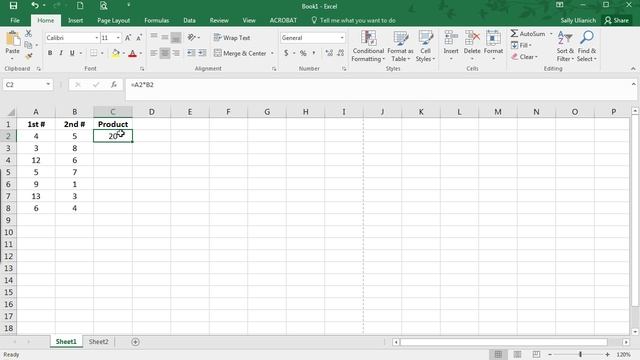Toggle align left
The width and height of the screenshot is (640, 360).
(153, 53)
